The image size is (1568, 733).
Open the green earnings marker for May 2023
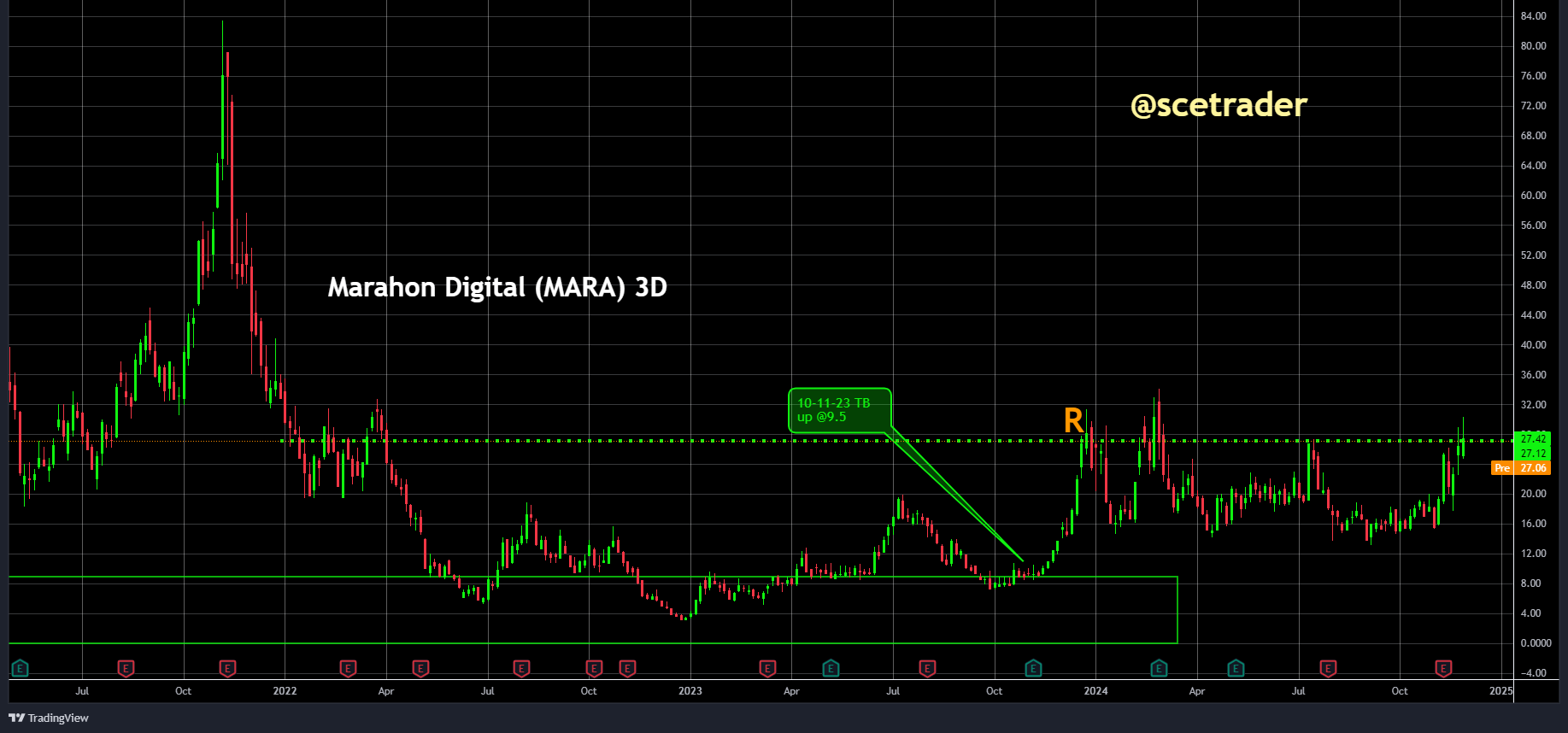(x=831, y=668)
